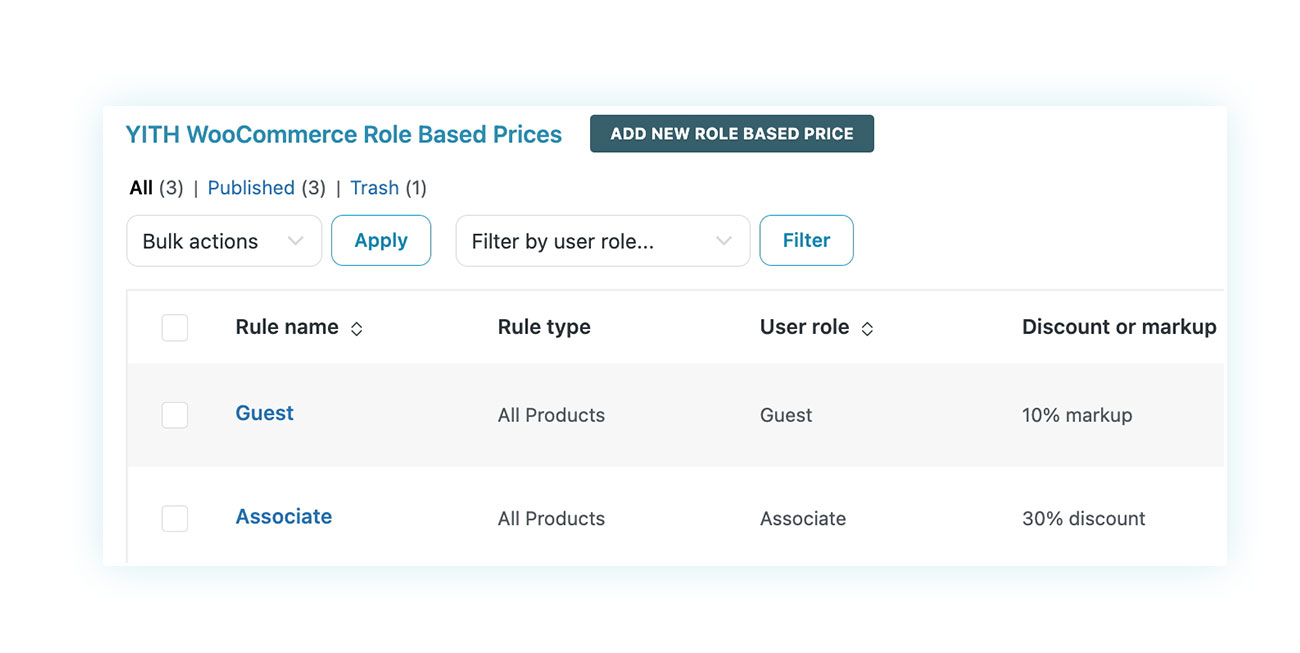Apply the selected bulk action
Viewport: 1300px width, 653px height.
coord(381,240)
